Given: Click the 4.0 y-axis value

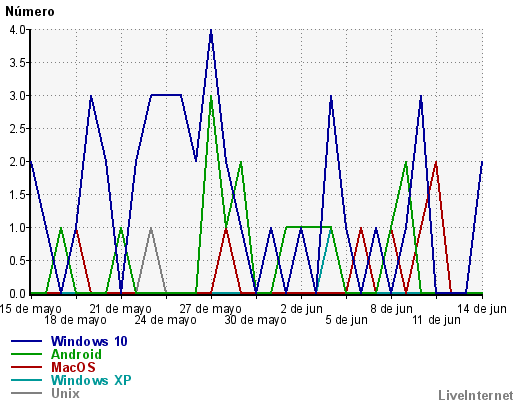Looking at the screenshot, I should (x=17, y=30).
